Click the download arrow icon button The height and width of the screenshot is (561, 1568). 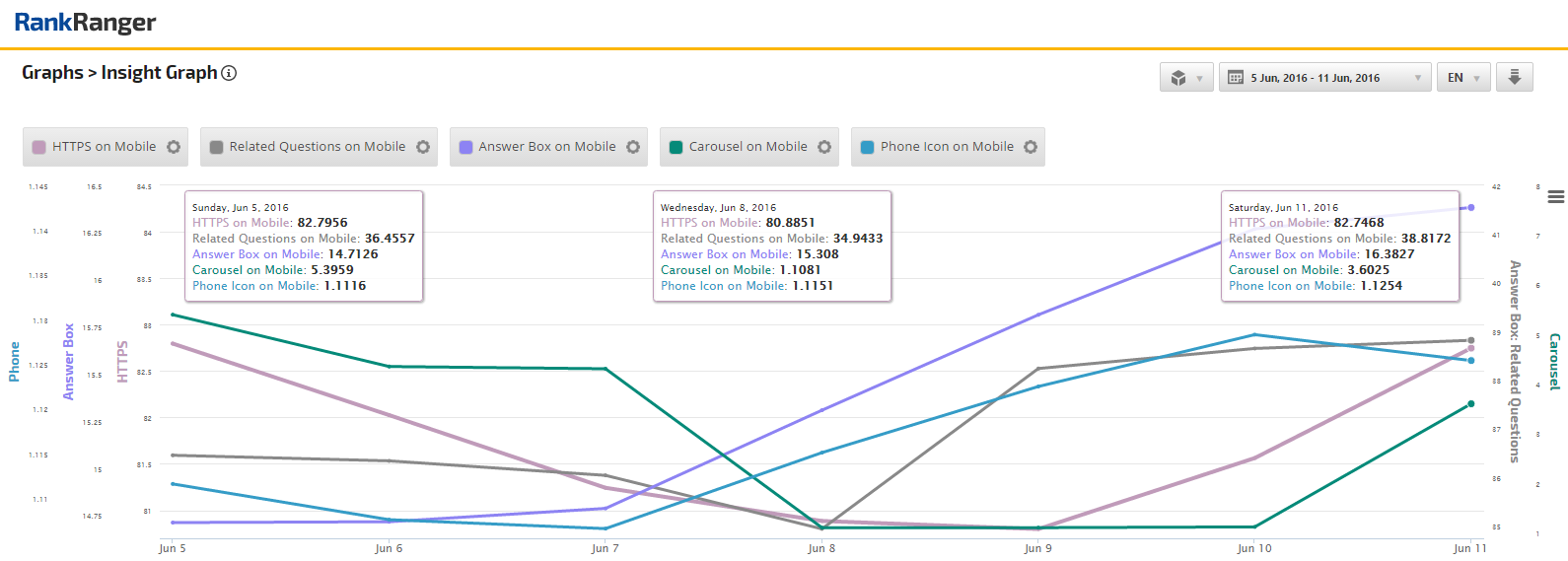(x=1514, y=77)
